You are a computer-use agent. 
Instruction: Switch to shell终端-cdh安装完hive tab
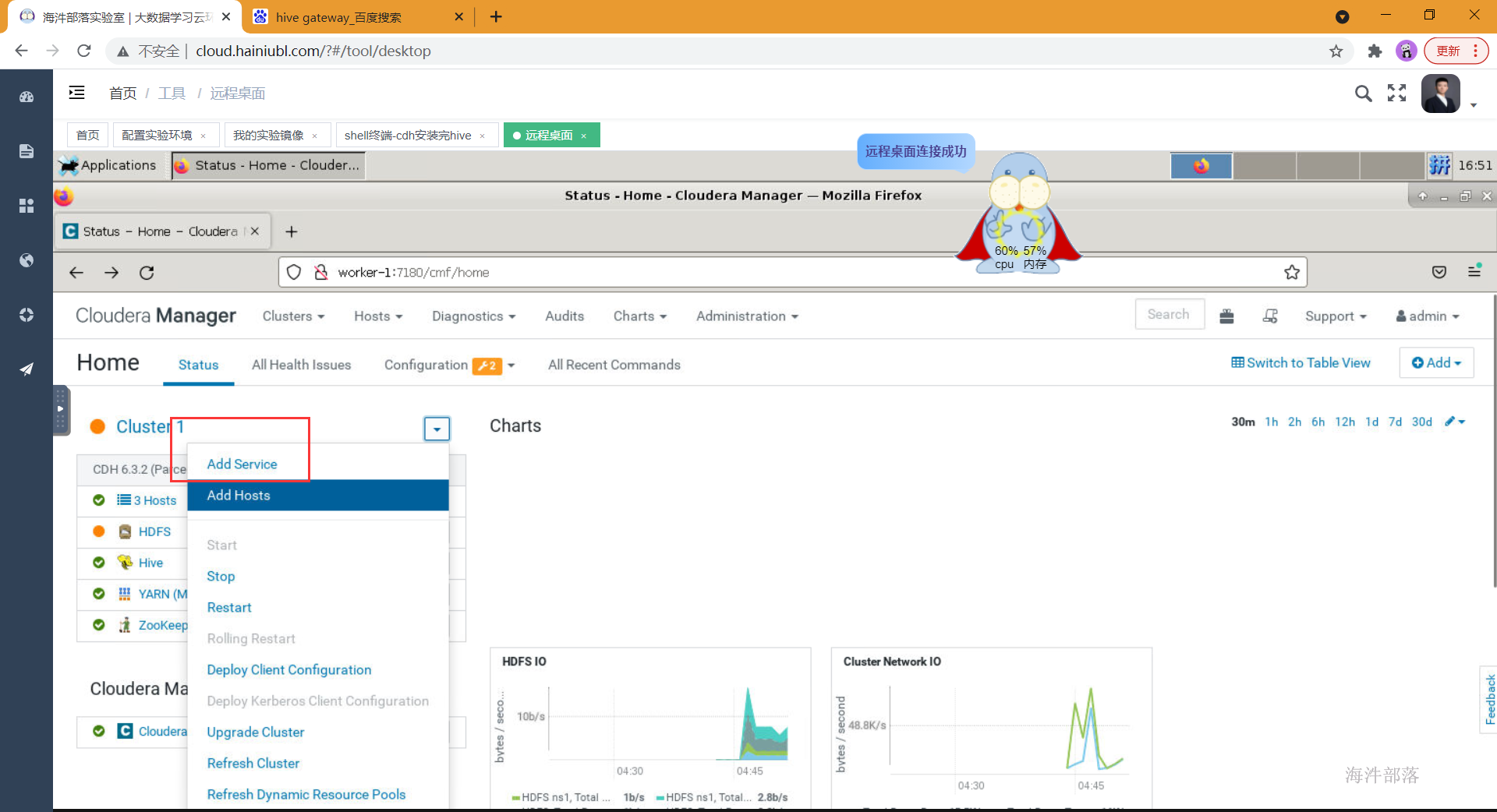click(x=408, y=135)
